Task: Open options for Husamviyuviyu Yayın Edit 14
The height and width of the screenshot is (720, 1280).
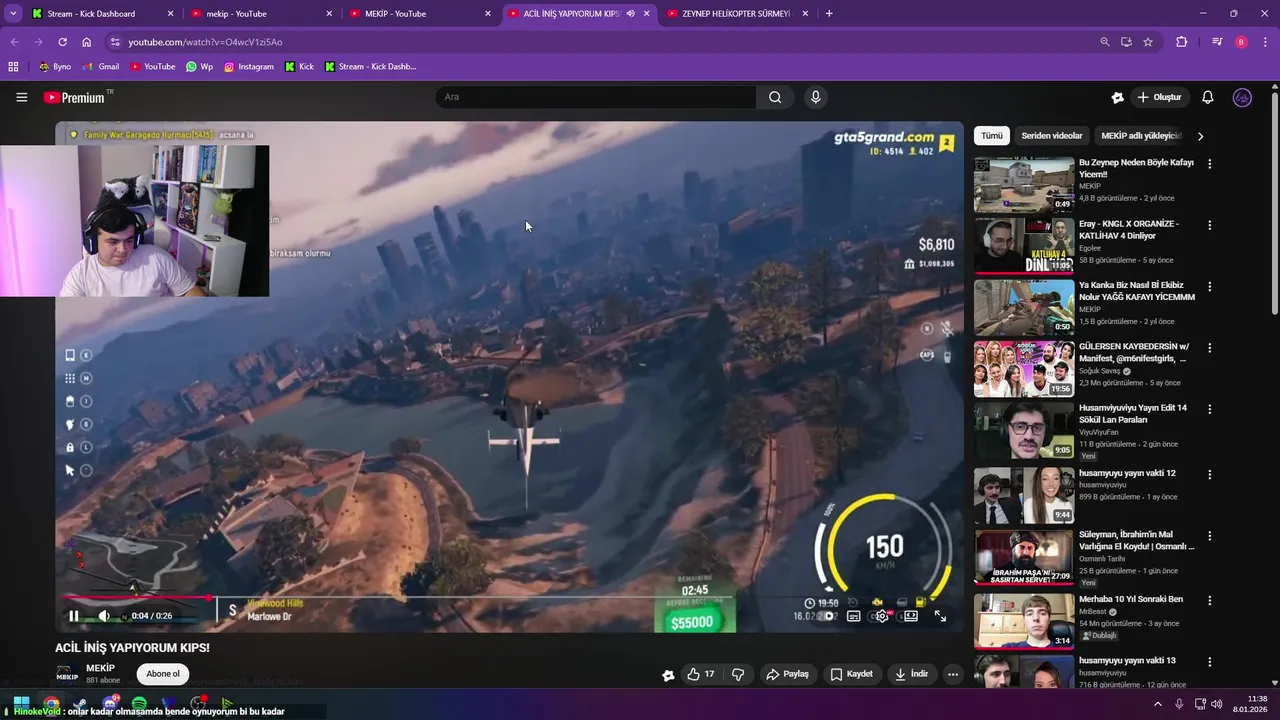Action: click(1210, 410)
